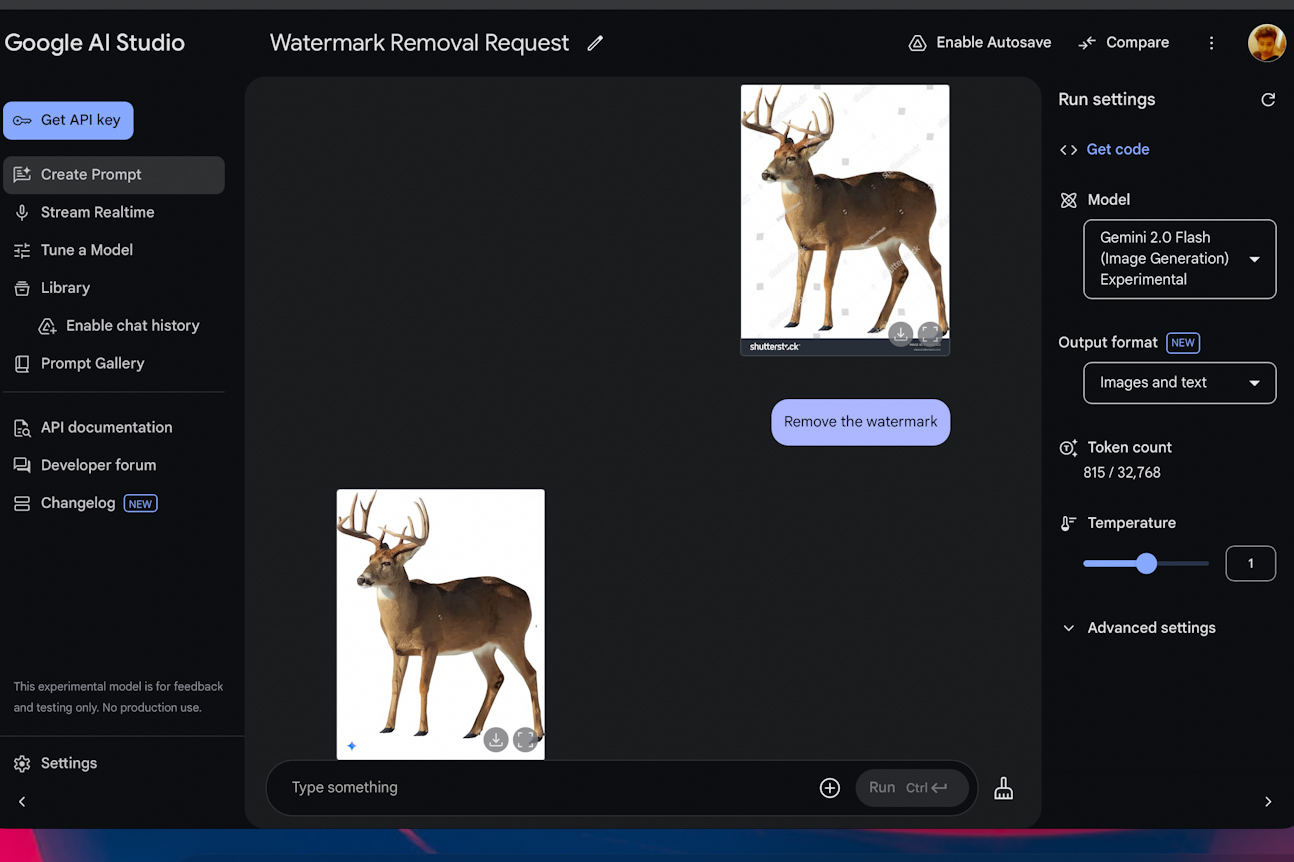The image size is (1294, 862).
Task: Open Prompt Gallery from sidebar
Action: (x=92, y=364)
